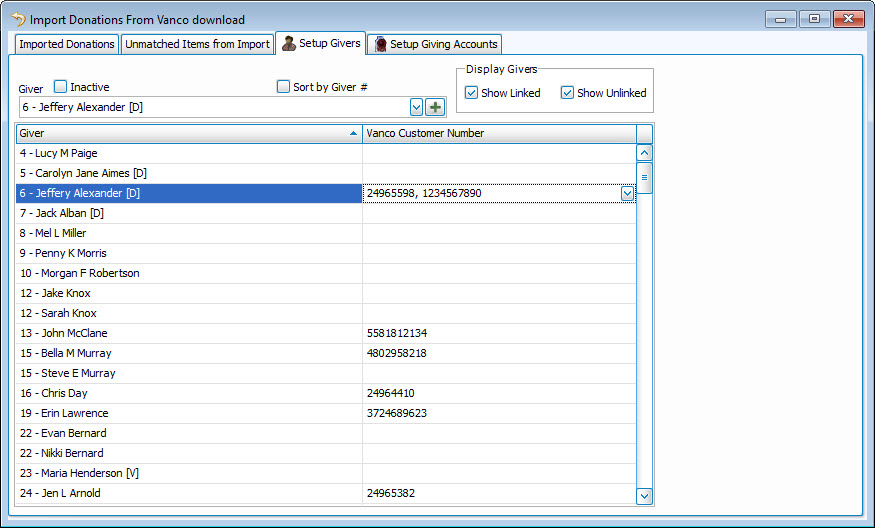Expand Vanco Customer Number dropdown for Jeffery Alexander
875x528 pixels.
pos(627,193)
